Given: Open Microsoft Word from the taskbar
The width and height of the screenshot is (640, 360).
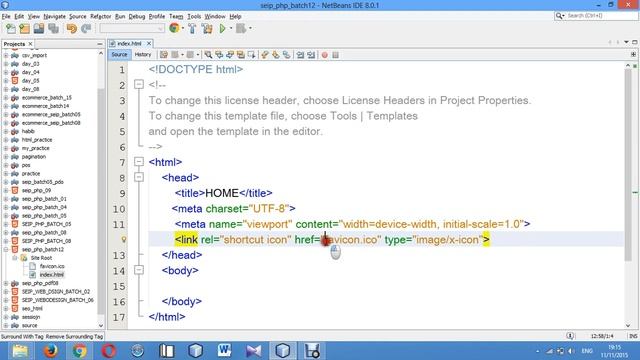Looking at the screenshot, I should [224, 351].
